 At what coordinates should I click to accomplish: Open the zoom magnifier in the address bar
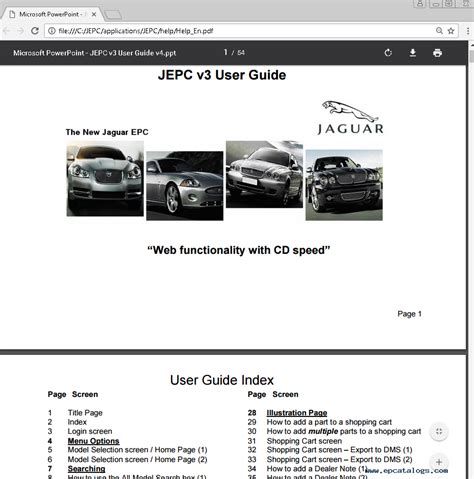439,31
